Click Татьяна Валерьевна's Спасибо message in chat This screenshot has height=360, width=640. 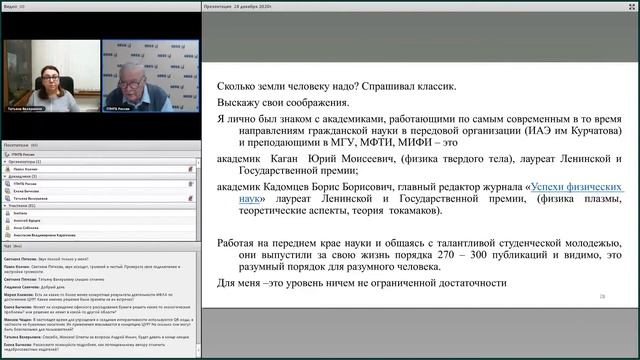[96, 337]
